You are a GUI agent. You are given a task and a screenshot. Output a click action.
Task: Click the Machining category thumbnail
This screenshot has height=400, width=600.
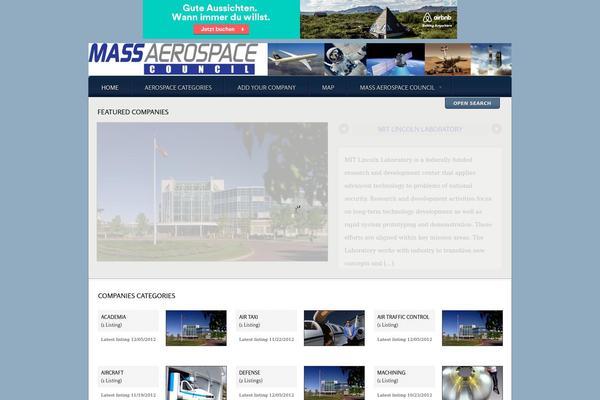pyautogui.click(x=472, y=383)
